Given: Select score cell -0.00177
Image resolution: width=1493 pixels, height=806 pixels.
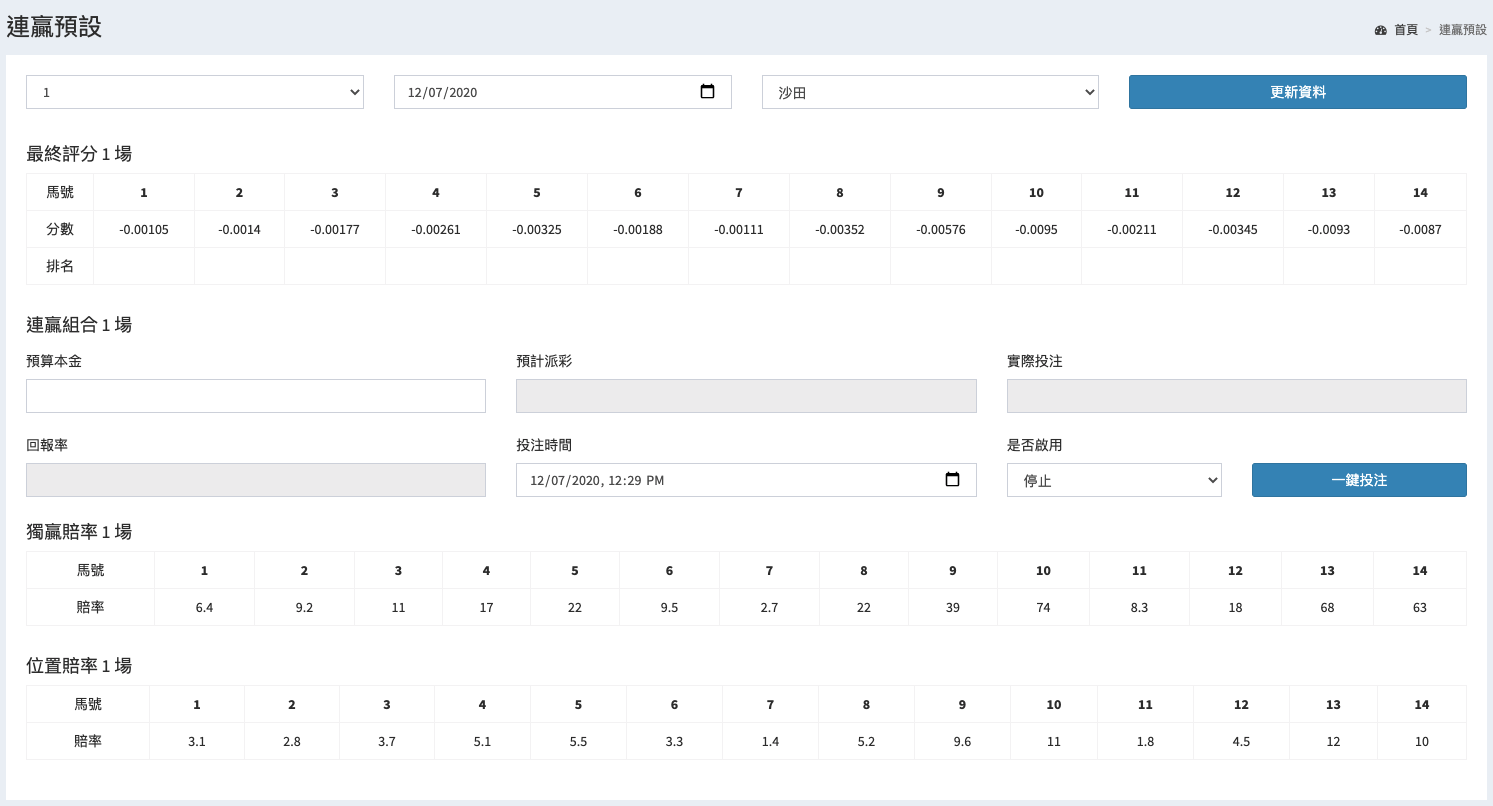Looking at the screenshot, I should point(335,229).
